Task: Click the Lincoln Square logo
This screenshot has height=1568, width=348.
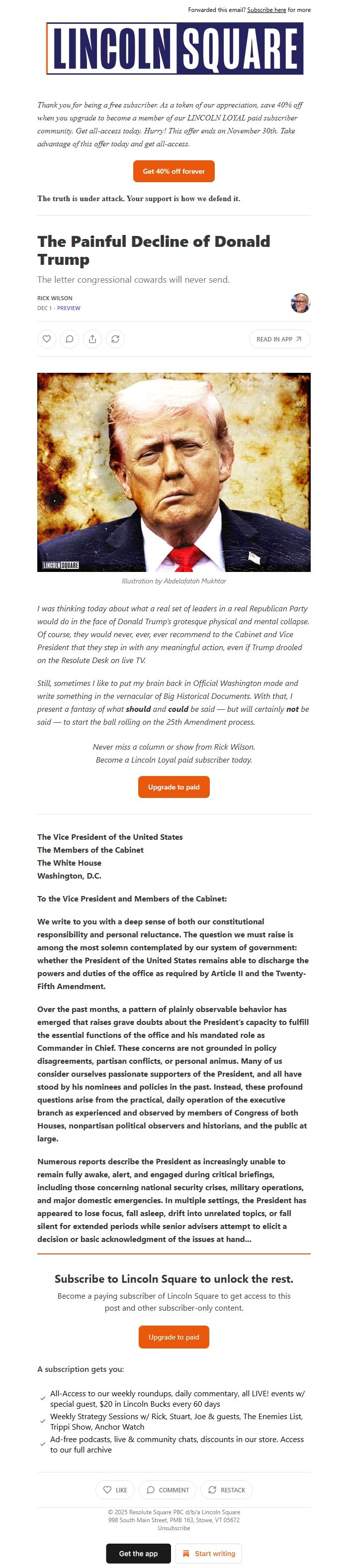Action: click(174, 48)
